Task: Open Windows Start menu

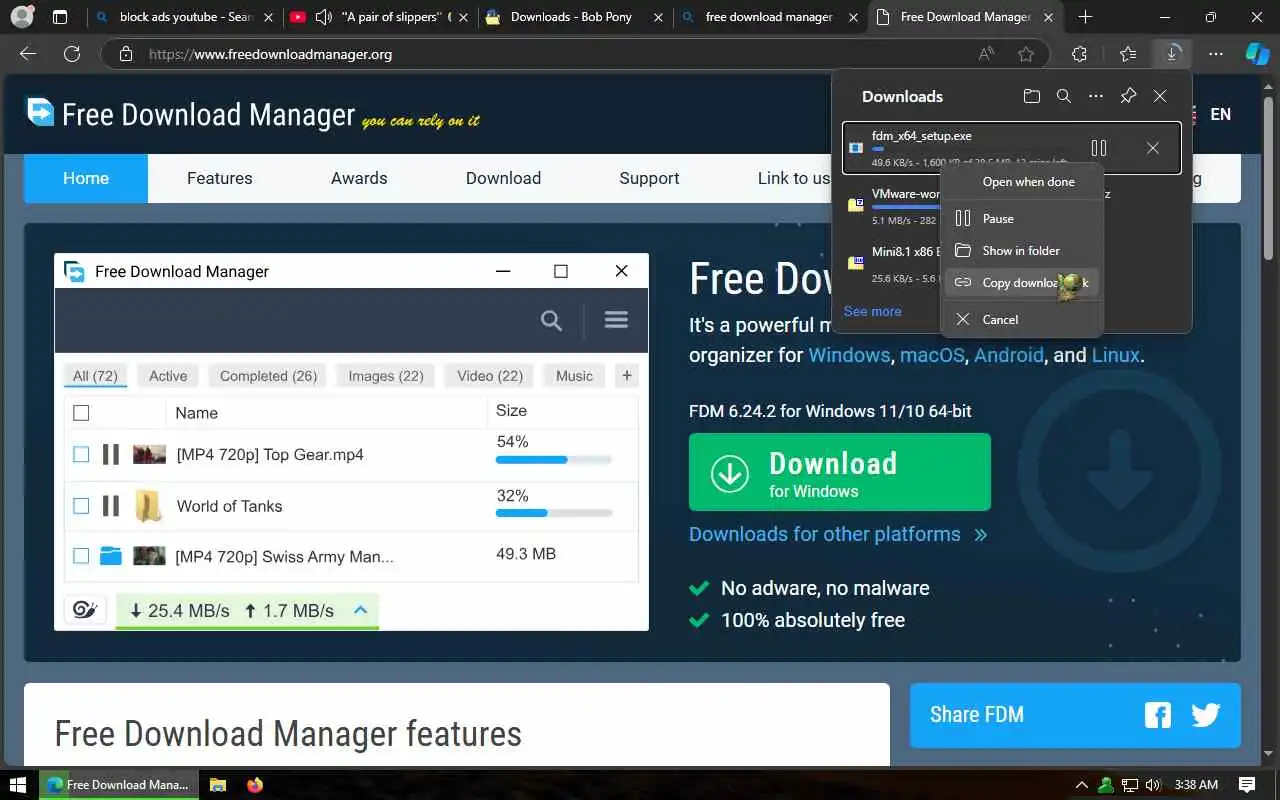Action: click(x=17, y=785)
